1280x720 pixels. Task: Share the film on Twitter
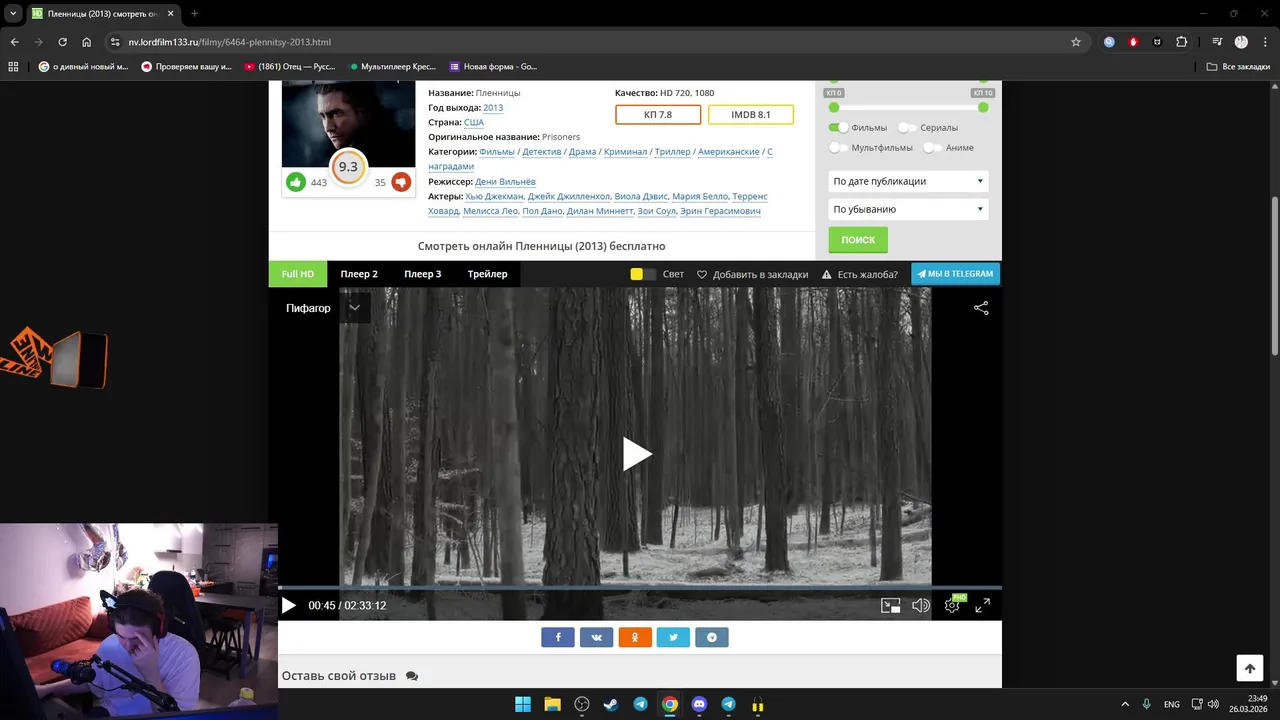pos(673,637)
